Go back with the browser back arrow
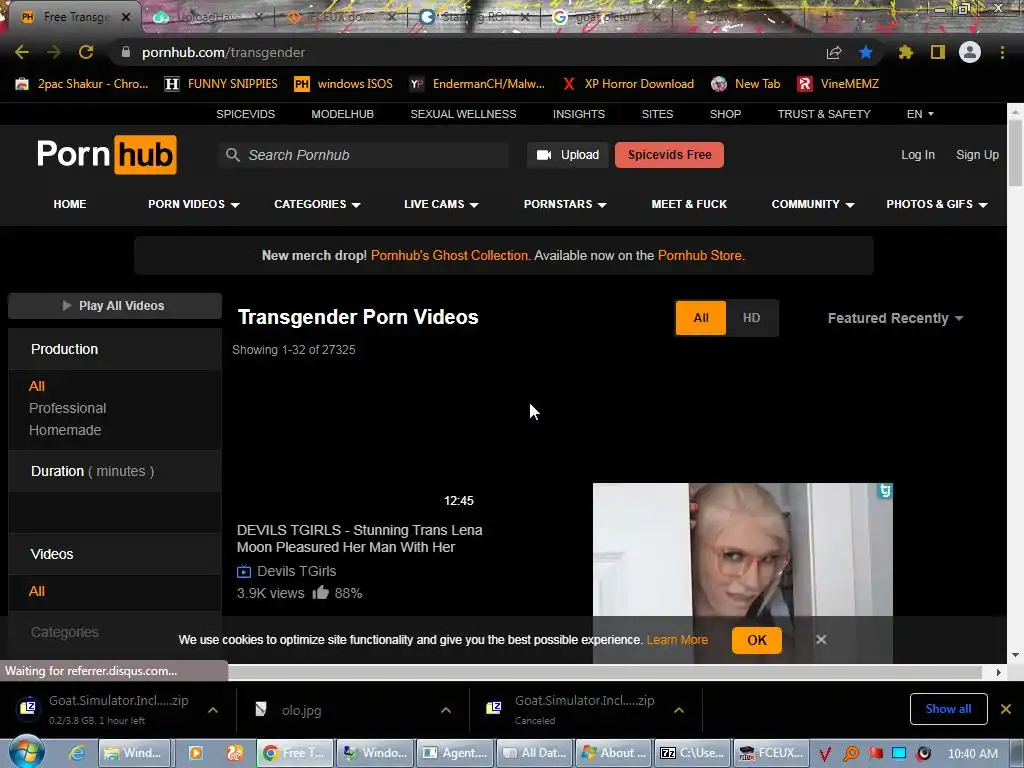The height and width of the screenshot is (768, 1024). pos(22,52)
